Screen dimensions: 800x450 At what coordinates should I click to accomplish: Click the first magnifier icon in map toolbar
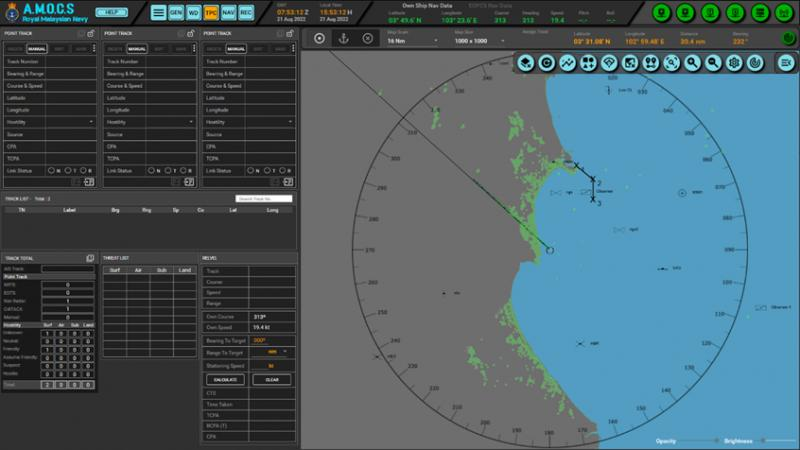coord(693,63)
